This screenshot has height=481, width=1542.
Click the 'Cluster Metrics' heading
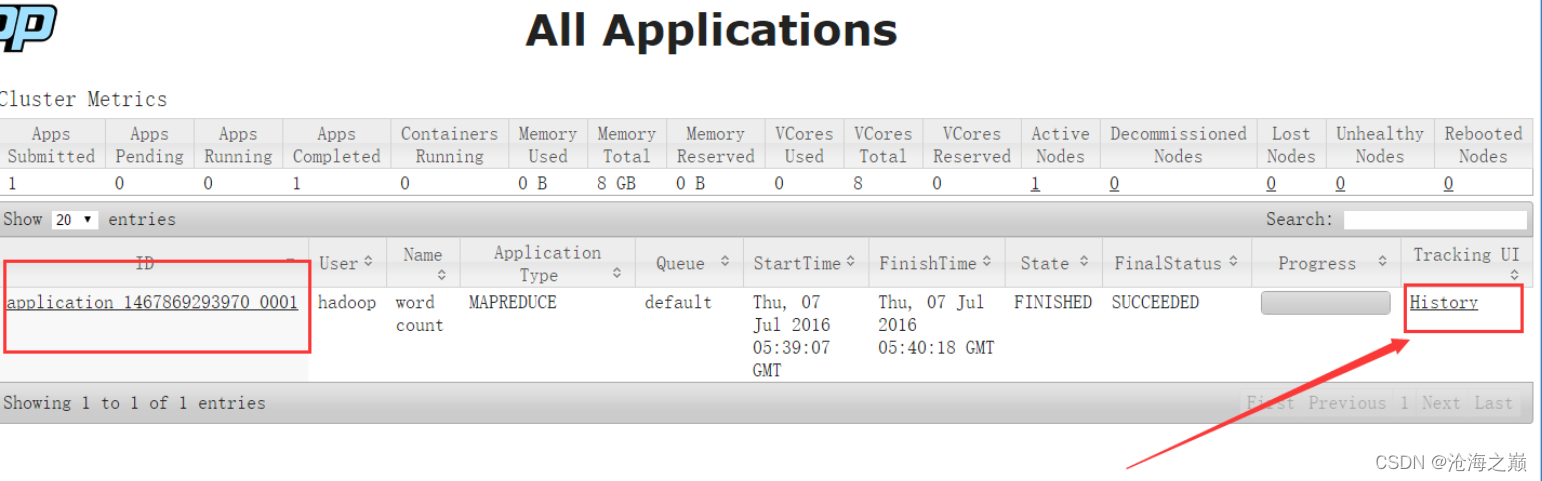(83, 99)
